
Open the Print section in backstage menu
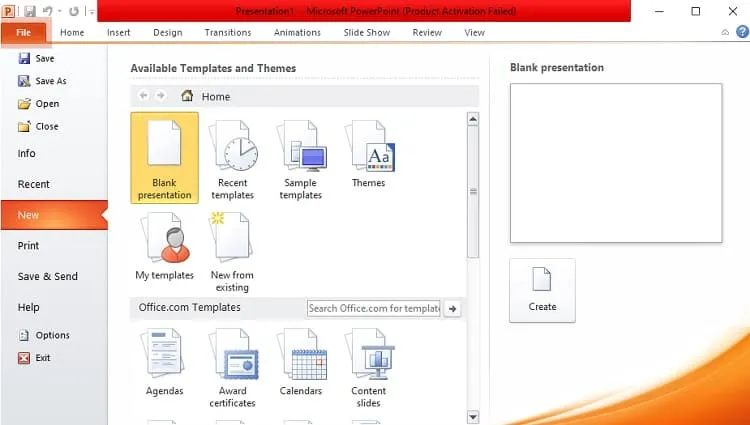point(28,246)
